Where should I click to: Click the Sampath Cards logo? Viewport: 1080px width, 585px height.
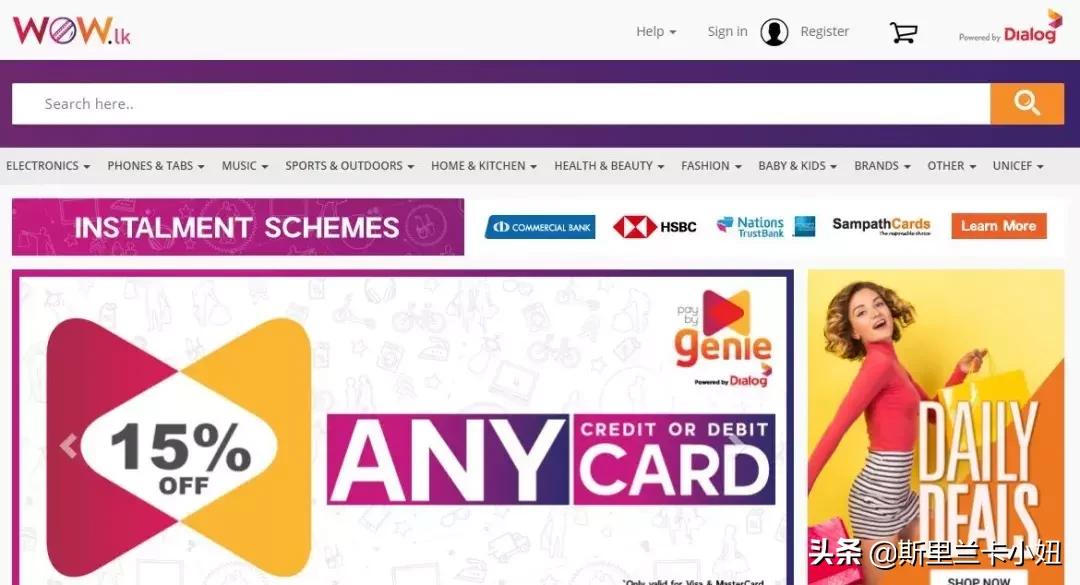point(881,226)
